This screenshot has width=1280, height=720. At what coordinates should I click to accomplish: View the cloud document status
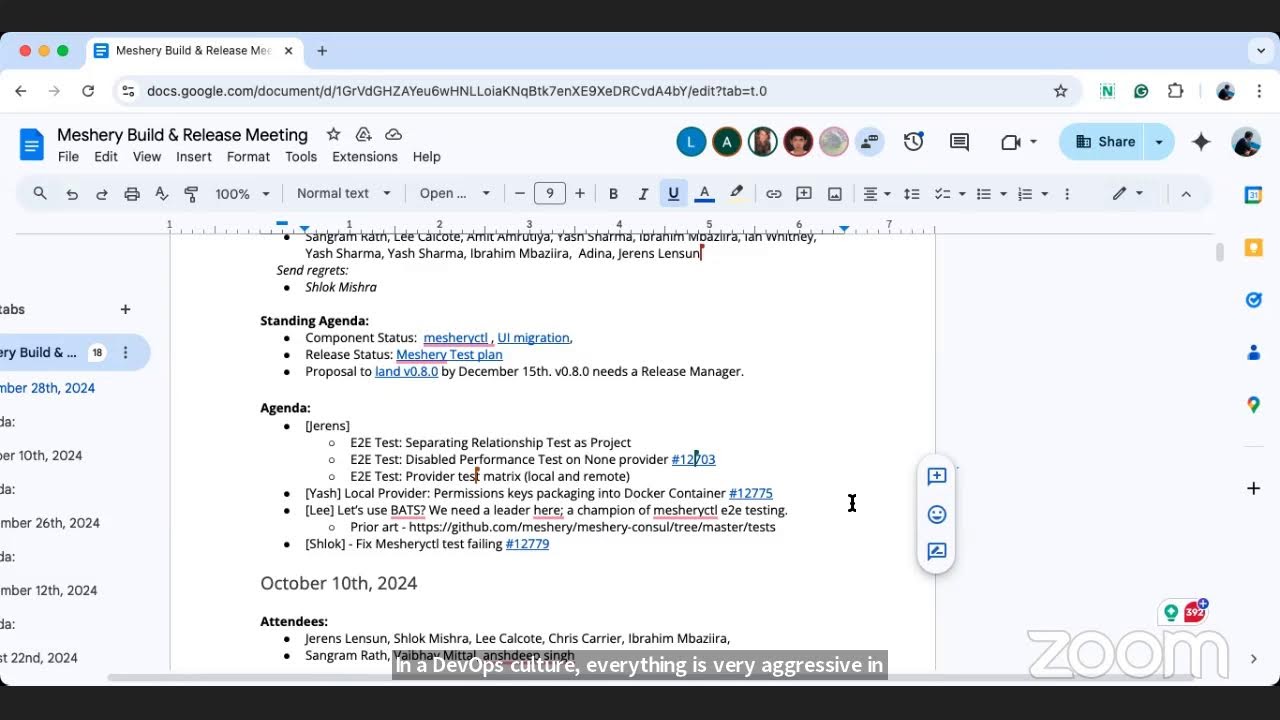(x=394, y=134)
